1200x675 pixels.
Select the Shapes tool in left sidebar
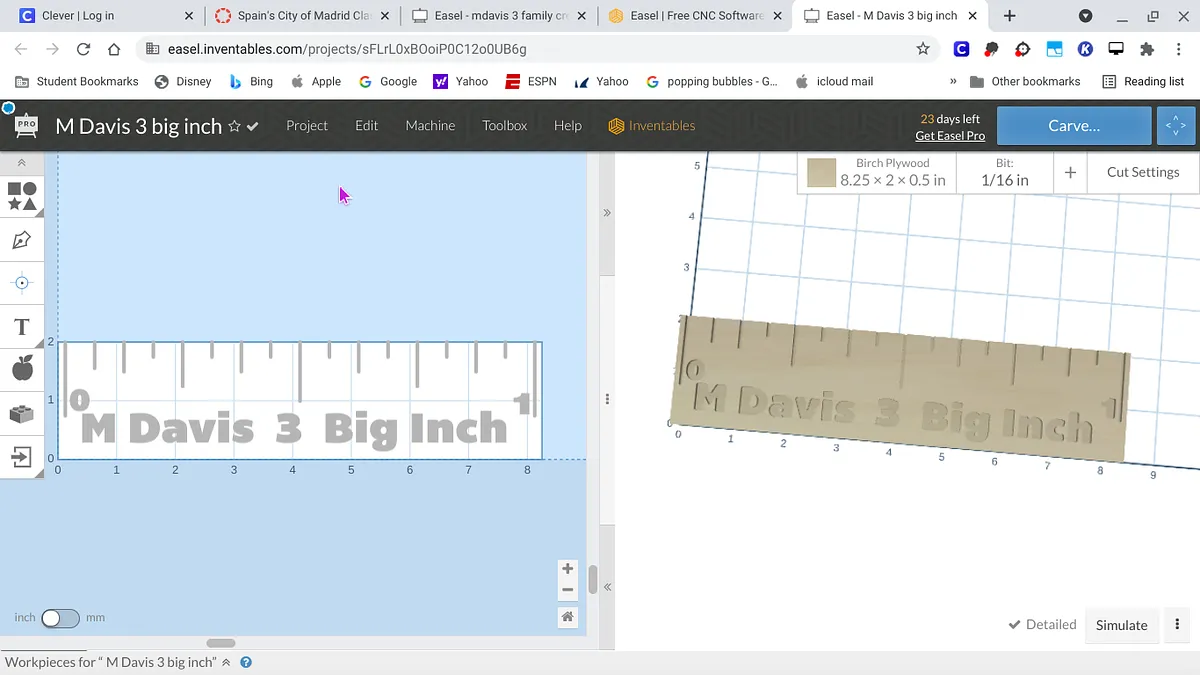pos(22,196)
